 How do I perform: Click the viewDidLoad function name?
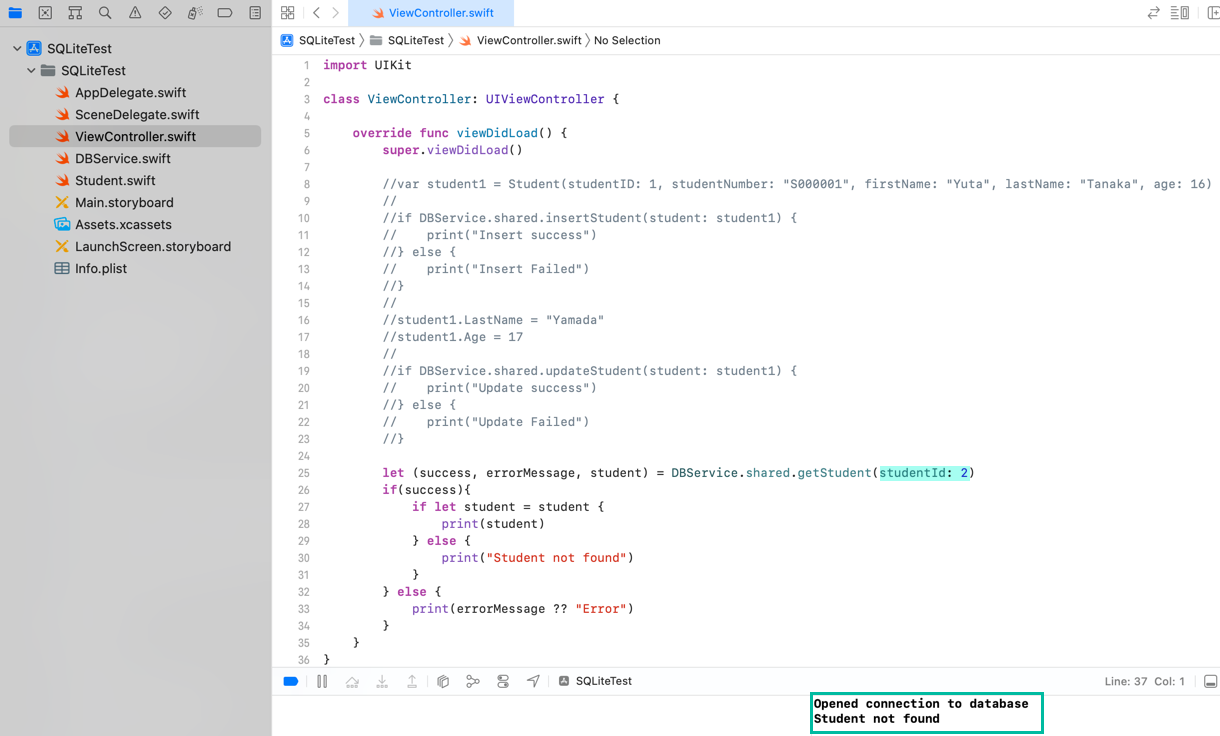497,133
